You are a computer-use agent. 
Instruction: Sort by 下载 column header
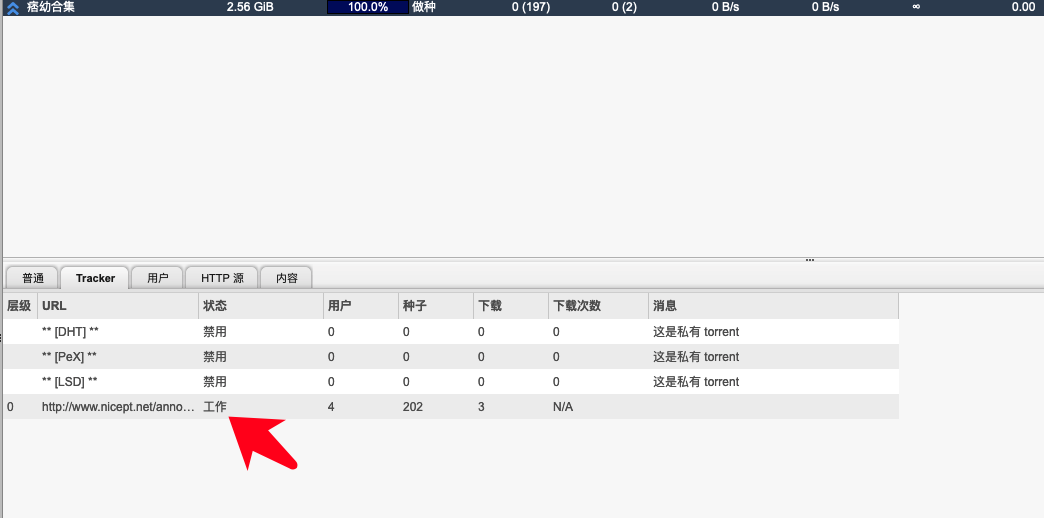click(510, 306)
